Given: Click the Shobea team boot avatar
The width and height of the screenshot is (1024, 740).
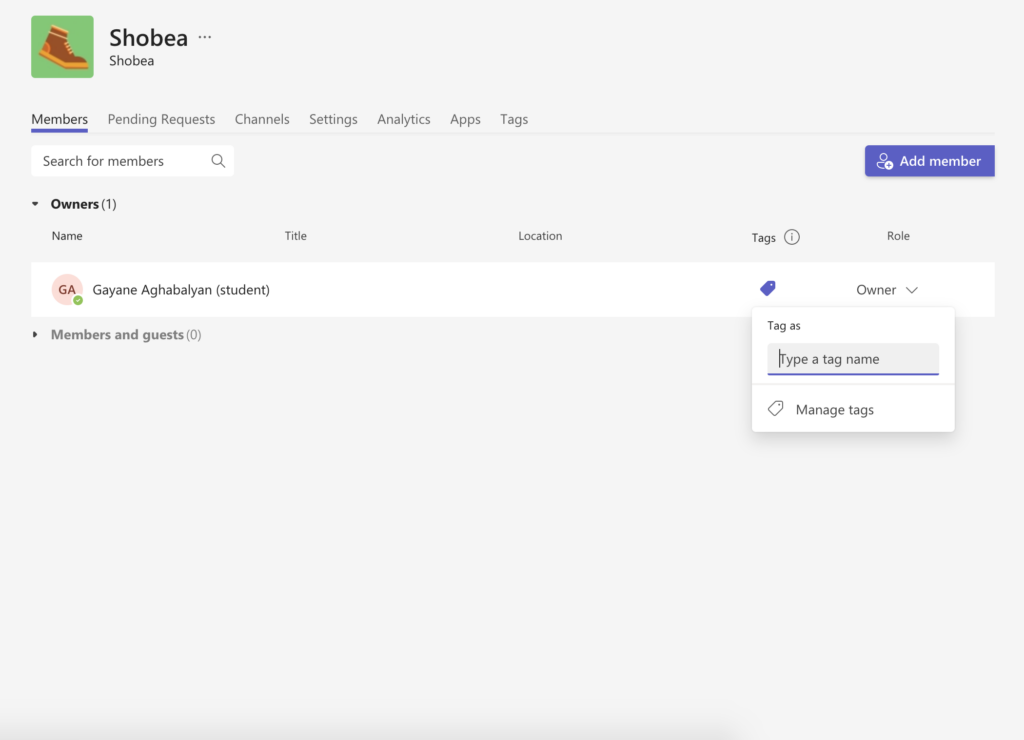Looking at the screenshot, I should coord(62,47).
